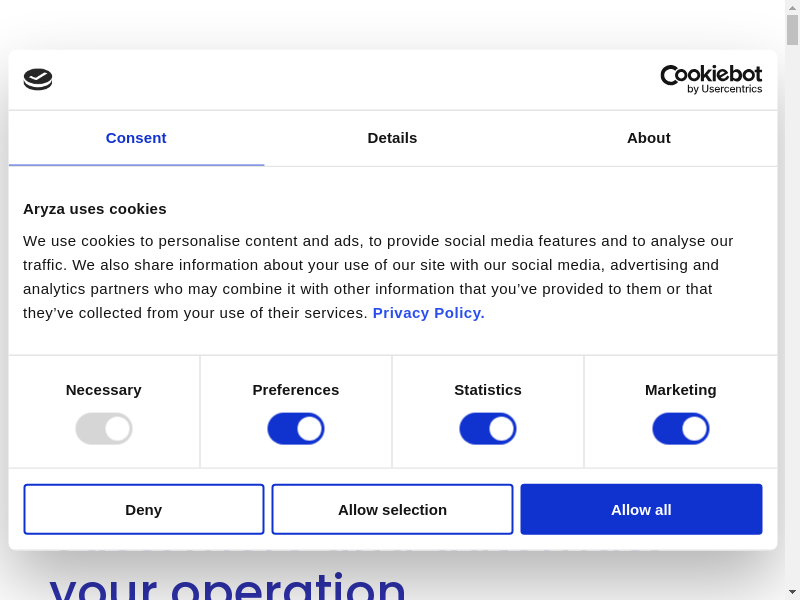
Task: Click the Necessary category label
Action: tap(104, 390)
